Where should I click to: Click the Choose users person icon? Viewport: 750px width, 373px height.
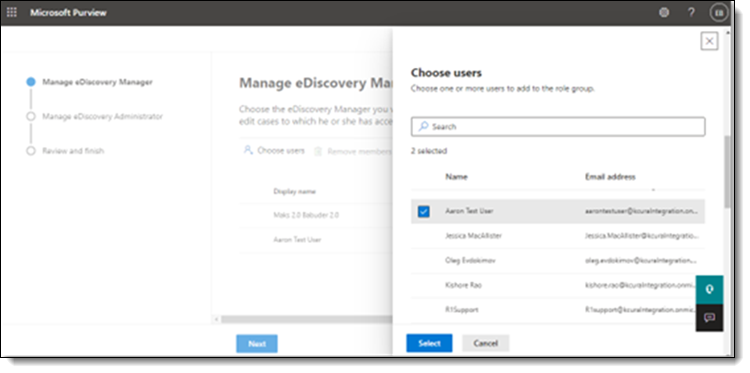click(x=248, y=150)
